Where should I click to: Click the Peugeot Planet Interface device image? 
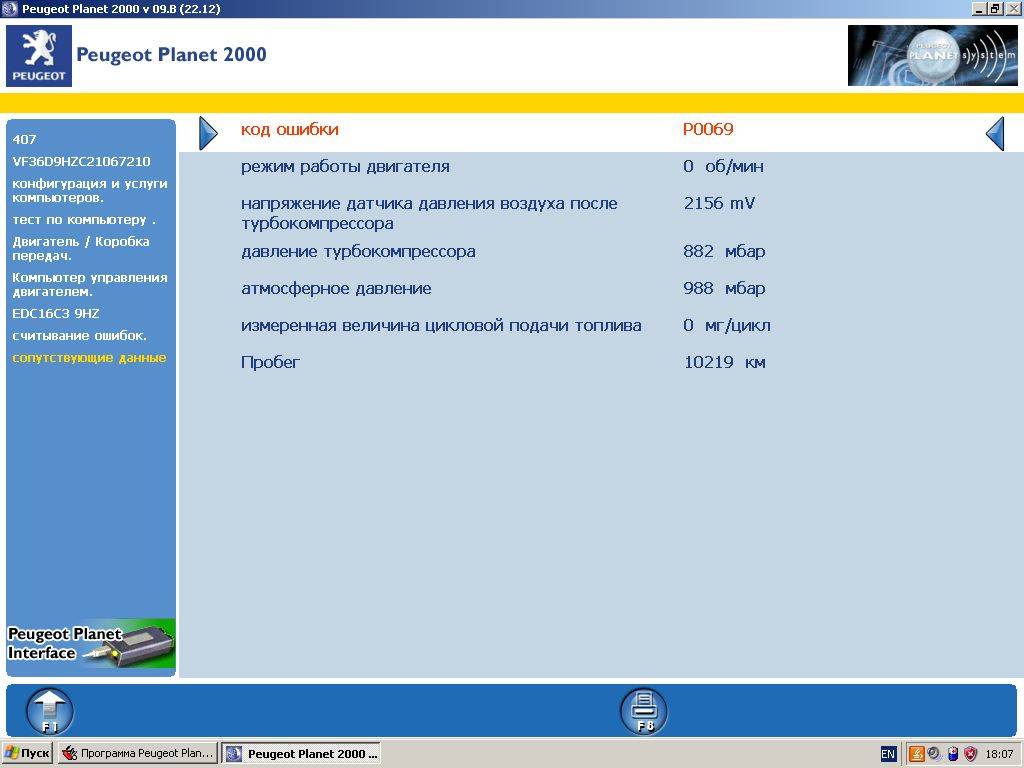[91, 644]
